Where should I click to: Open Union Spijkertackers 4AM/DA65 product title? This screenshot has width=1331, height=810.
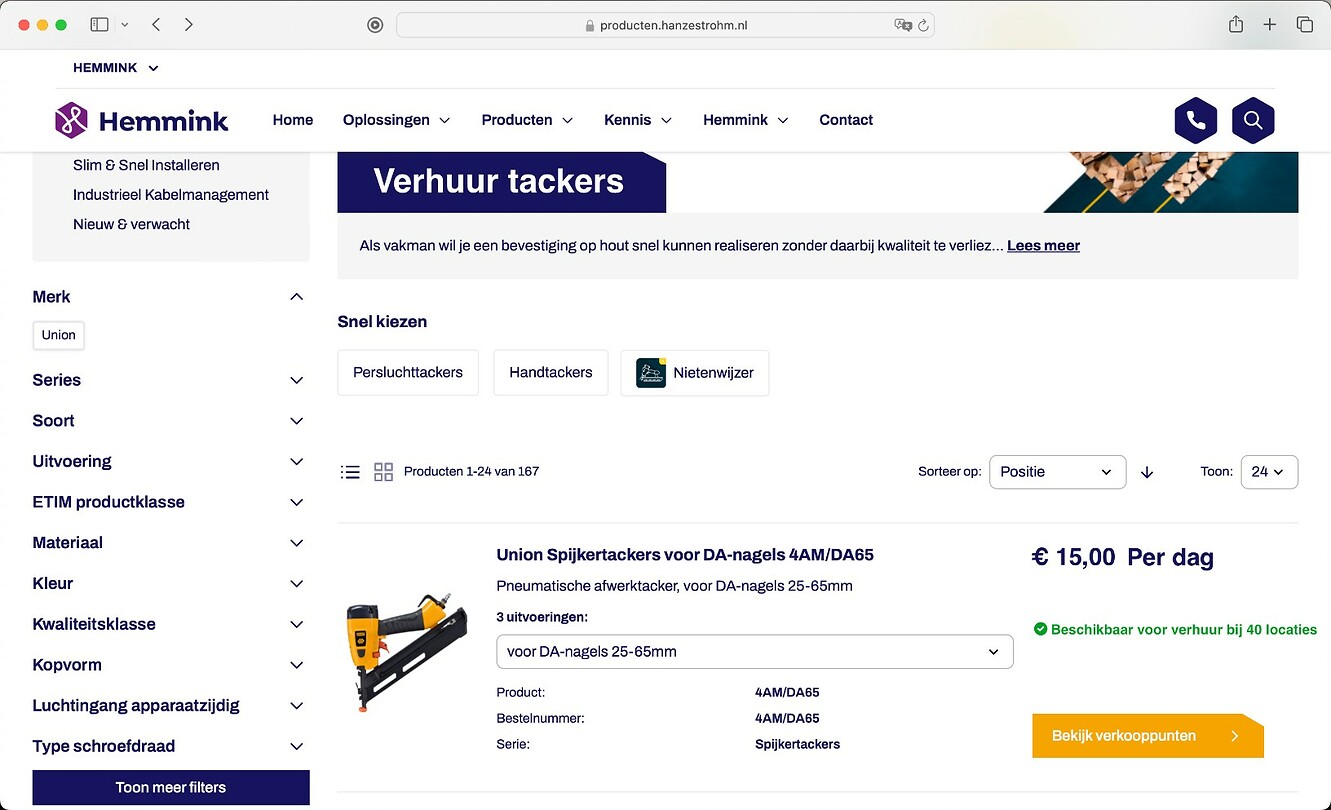pos(685,554)
